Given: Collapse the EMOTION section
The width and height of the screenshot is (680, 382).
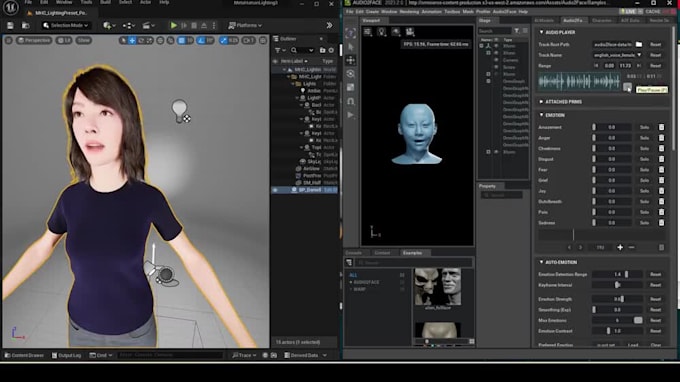Looking at the screenshot, I should (541, 115).
